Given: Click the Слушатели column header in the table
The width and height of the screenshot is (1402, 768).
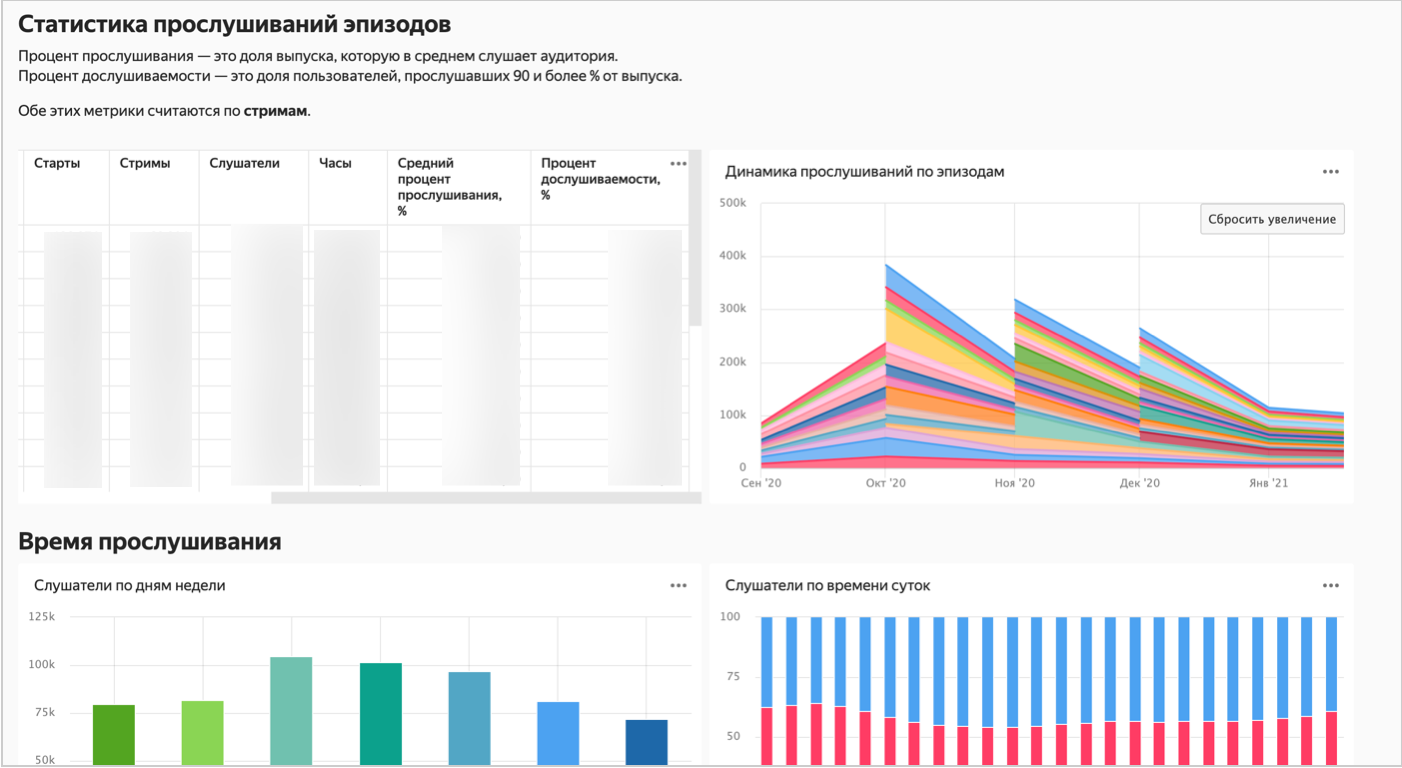Looking at the screenshot, I should (x=244, y=163).
